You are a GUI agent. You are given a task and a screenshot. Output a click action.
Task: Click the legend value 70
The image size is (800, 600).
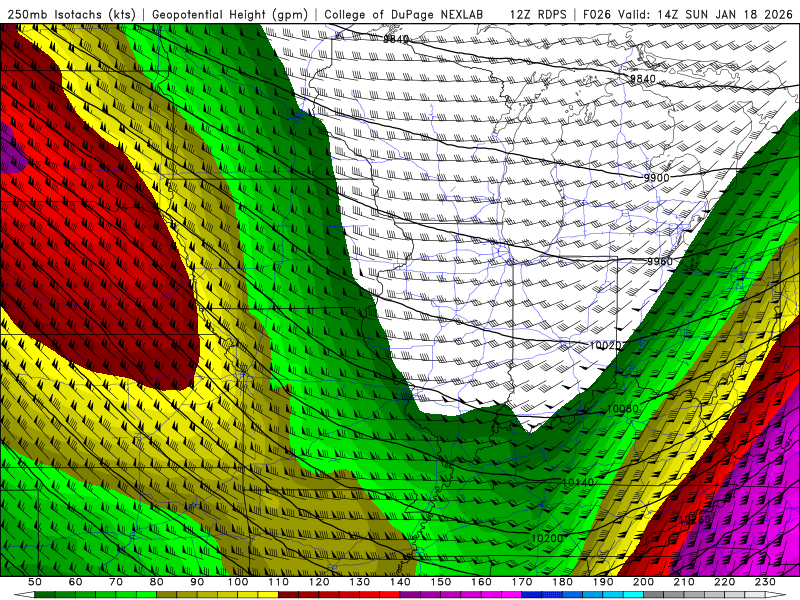pos(116,582)
